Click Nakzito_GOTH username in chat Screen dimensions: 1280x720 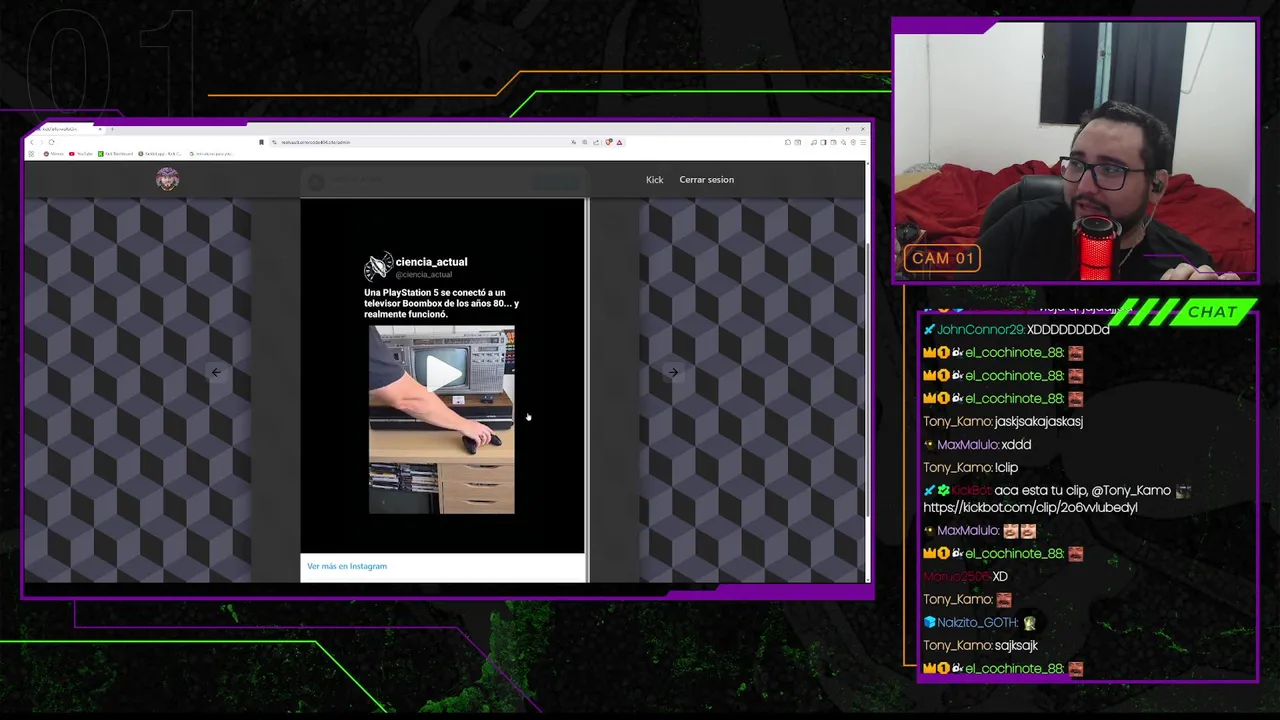[976, 622]
